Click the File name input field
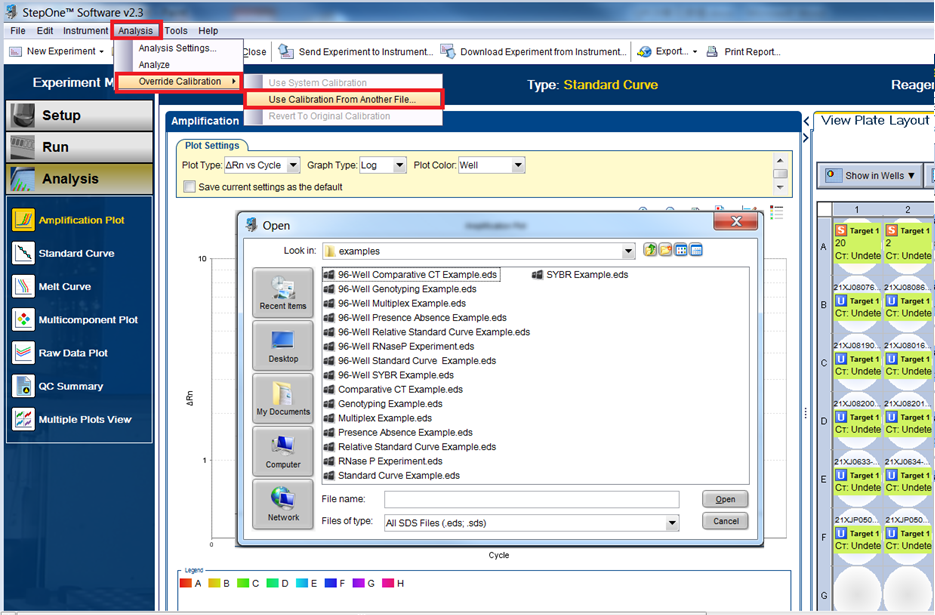This screenshot has width=935, height=615. (531, 499)
